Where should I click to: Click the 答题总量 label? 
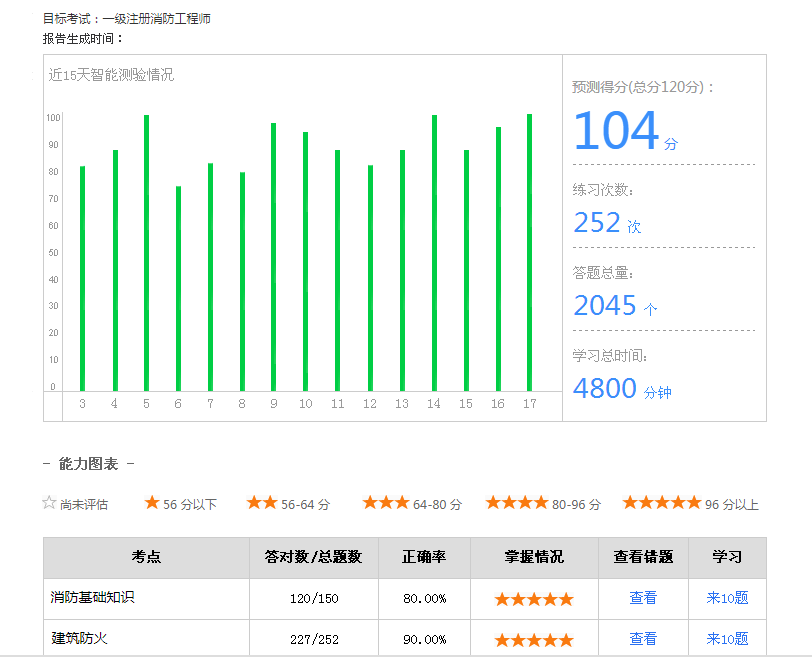click(x=603, y=273)
